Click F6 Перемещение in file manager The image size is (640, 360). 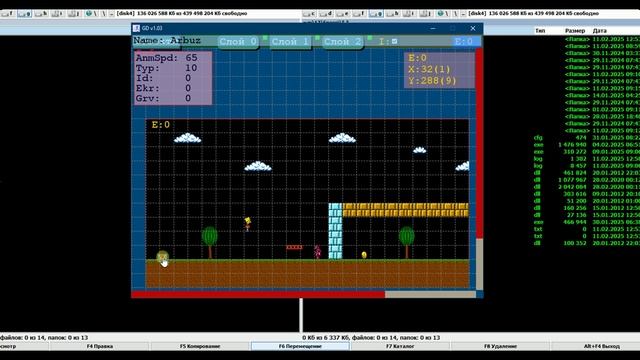[x=300, y=346]
